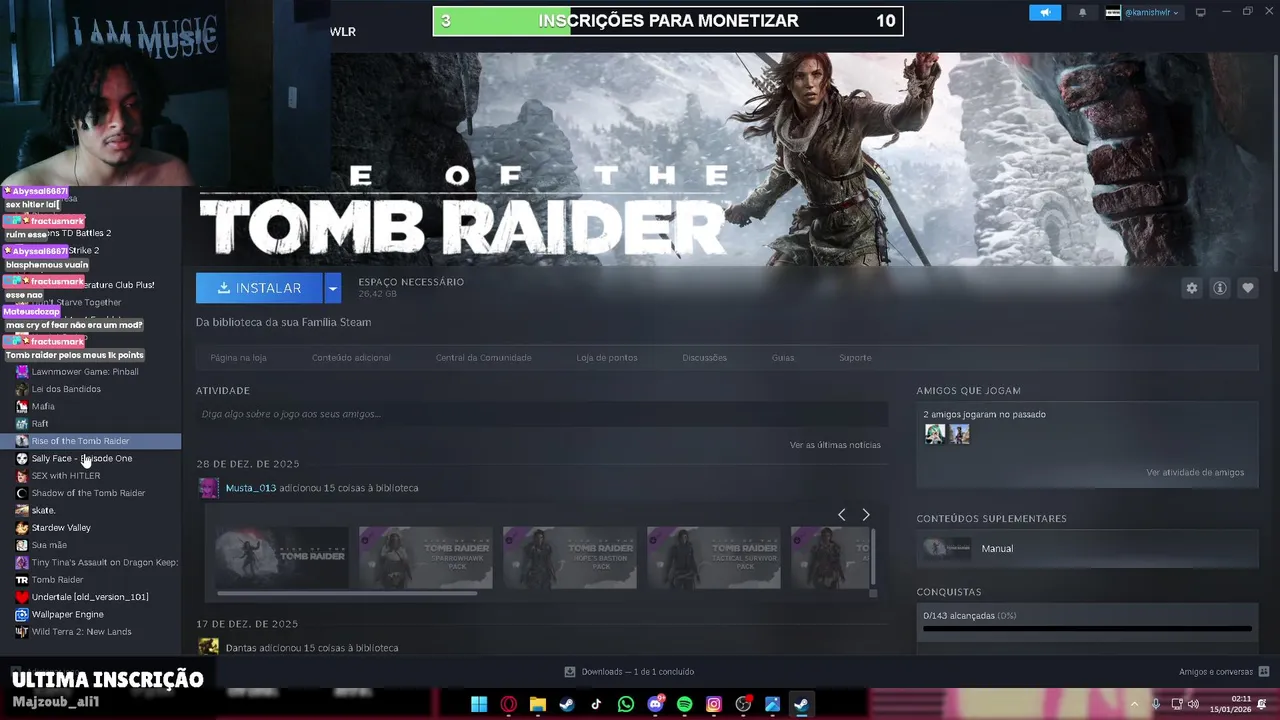Click the Musta_013 username link
The width and height of the screenshot is (1280, 720).
point(250,488)
